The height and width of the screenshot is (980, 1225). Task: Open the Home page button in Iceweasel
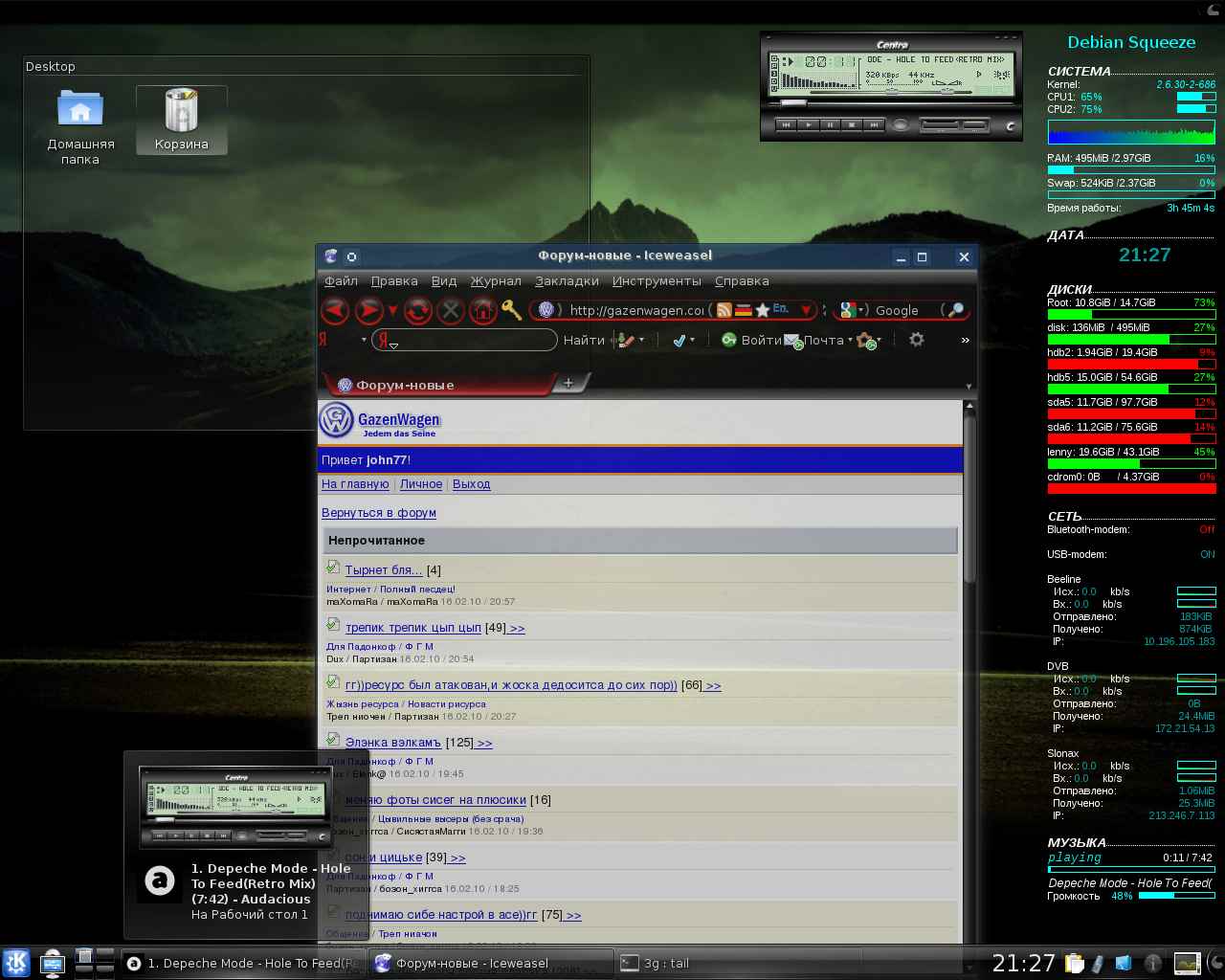483,310
